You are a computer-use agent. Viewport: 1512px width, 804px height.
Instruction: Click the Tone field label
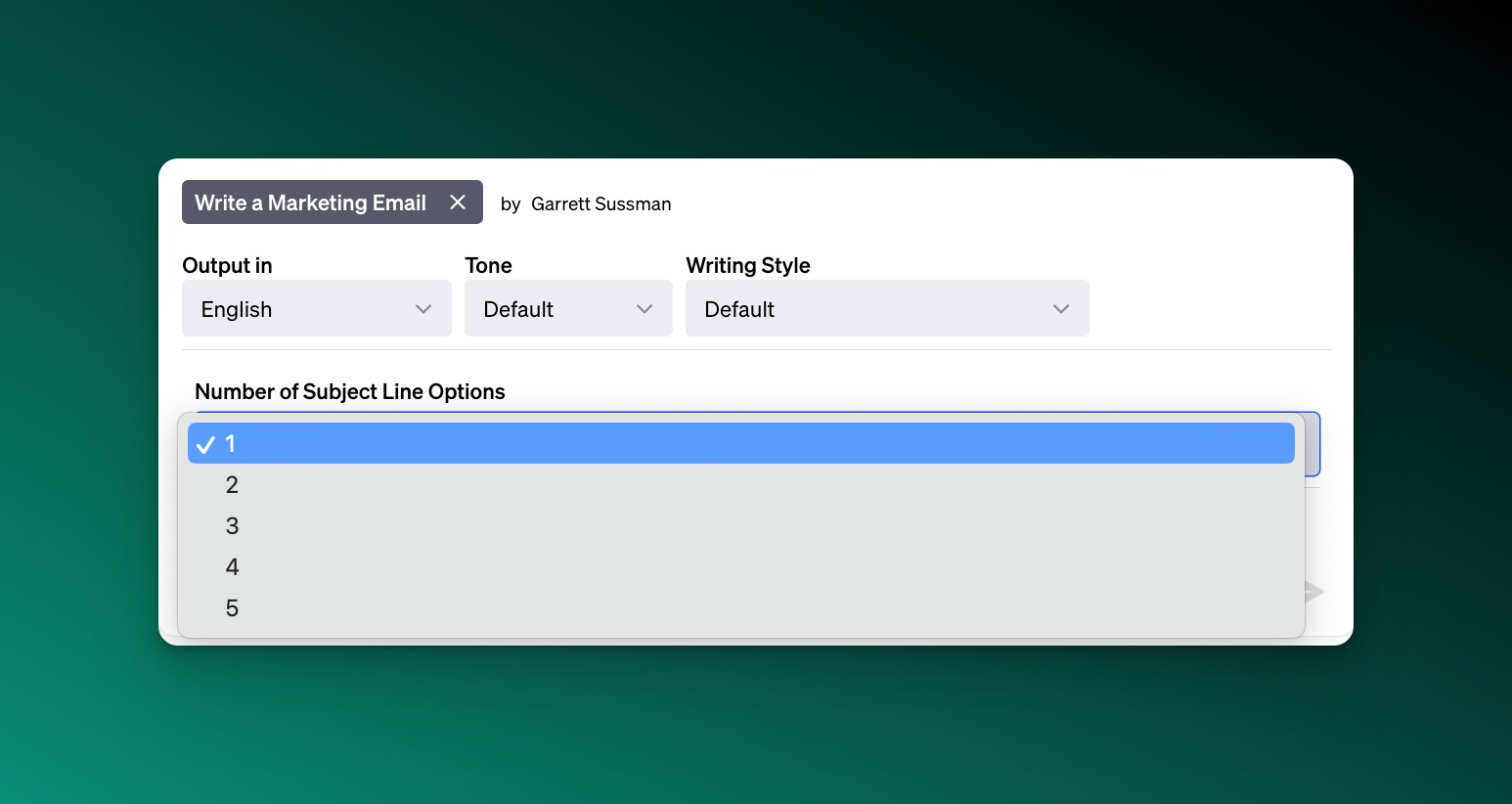pos(488,266)
